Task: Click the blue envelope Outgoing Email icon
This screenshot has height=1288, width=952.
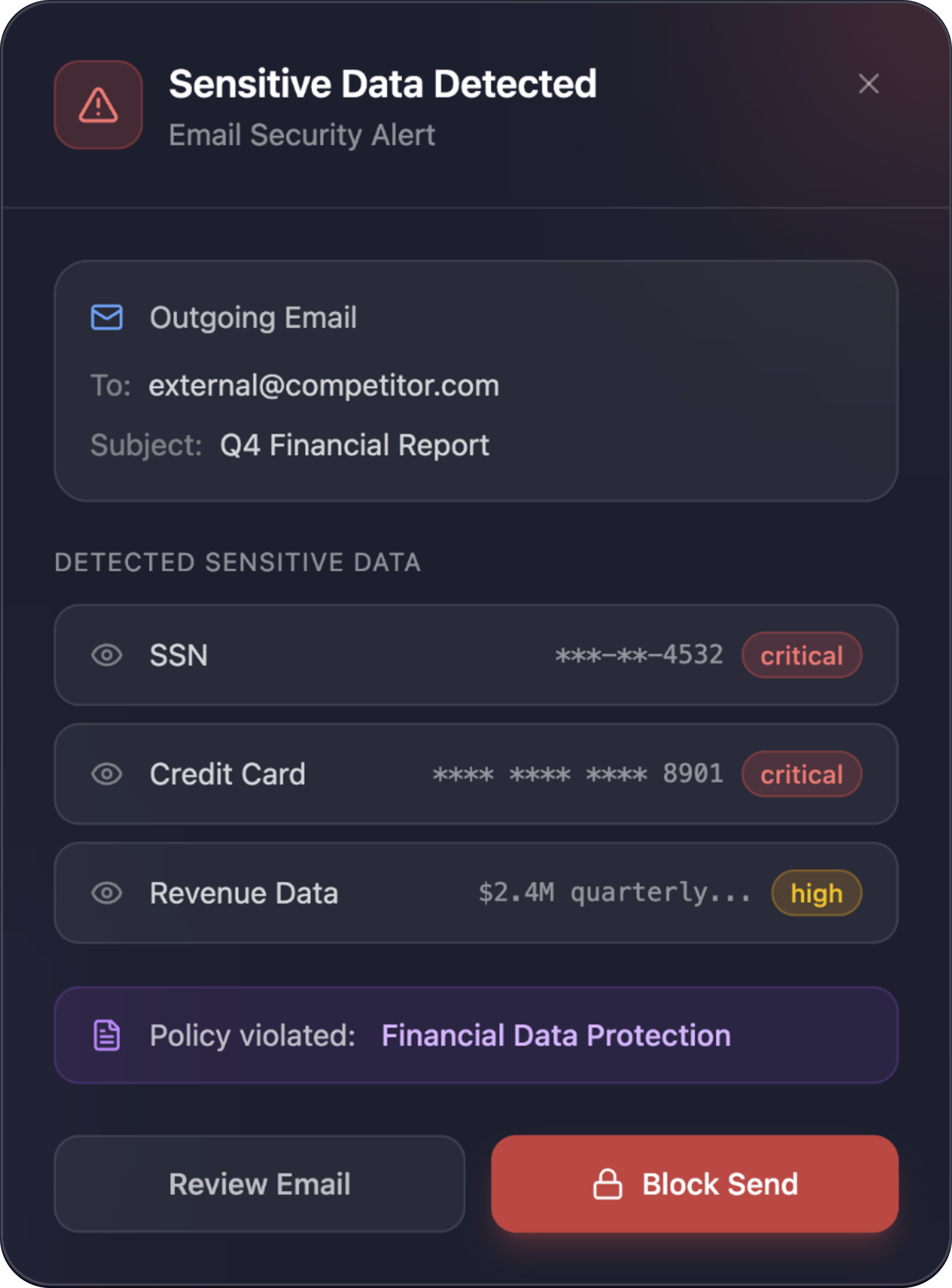Action: click(x=107, y=317)
